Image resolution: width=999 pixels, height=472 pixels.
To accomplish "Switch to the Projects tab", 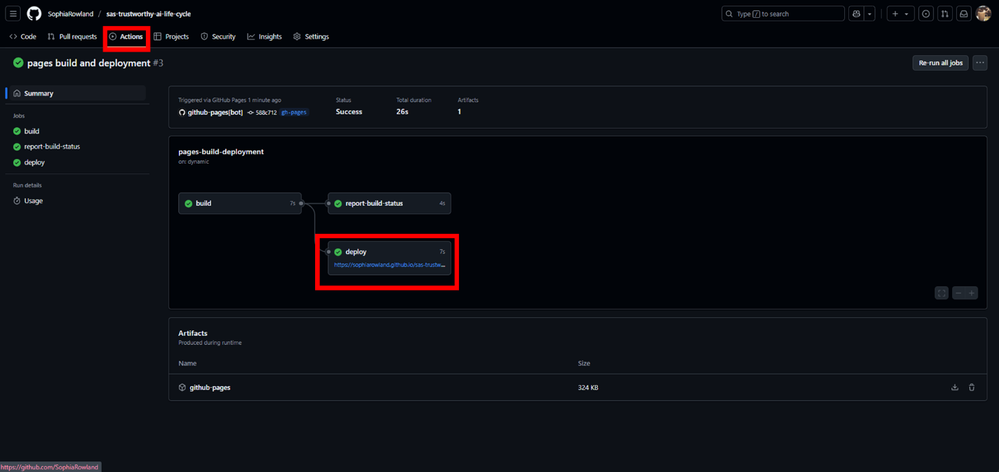I will [171, 37].
